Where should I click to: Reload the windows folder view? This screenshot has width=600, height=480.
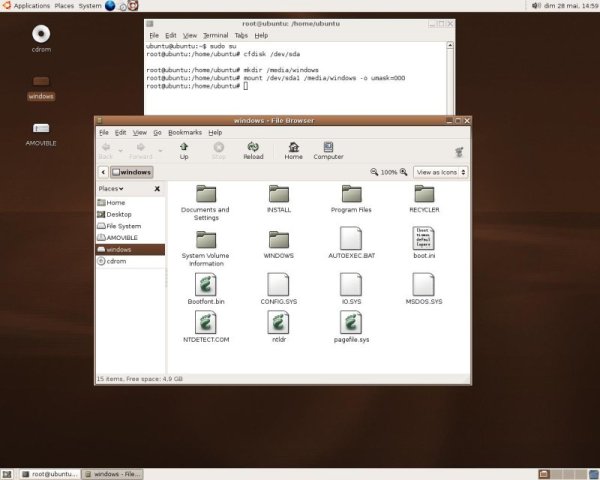coord(253,151)
